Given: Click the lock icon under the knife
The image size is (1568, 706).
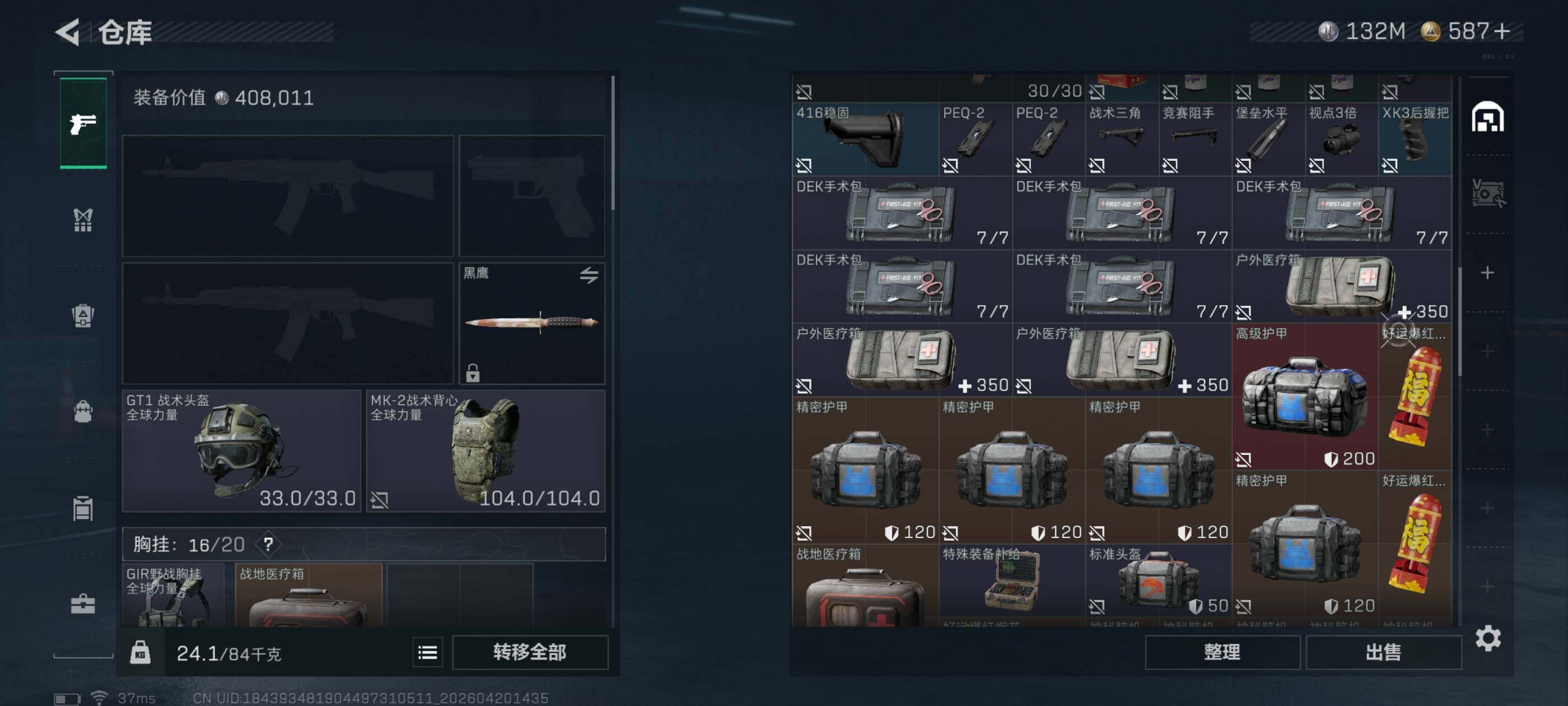Looking at the screenshot, I should click(x=472, y=372).
